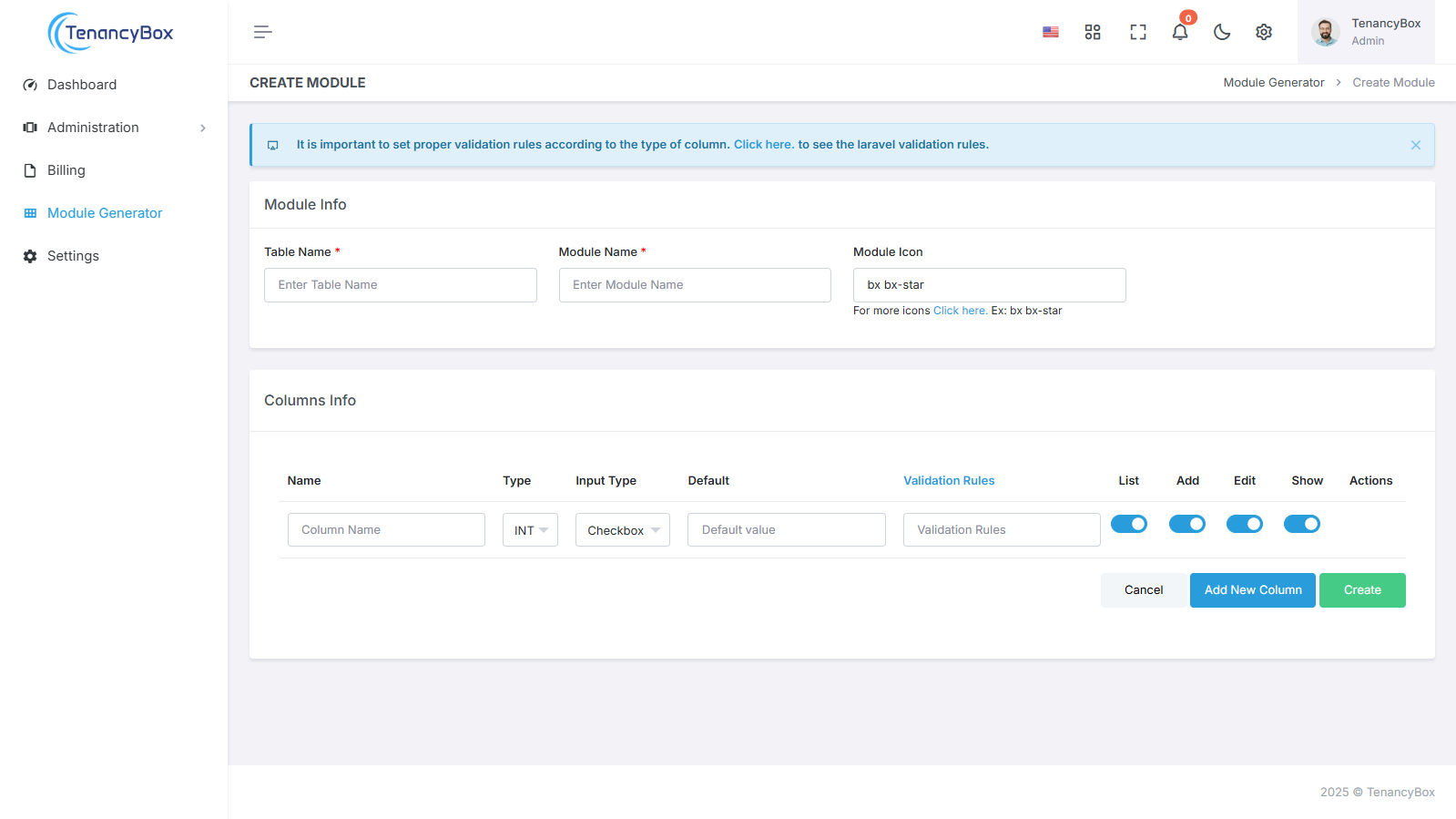1456x819 pixels.
Task: Open the settings gear in the header
Action: (1263, 32)
